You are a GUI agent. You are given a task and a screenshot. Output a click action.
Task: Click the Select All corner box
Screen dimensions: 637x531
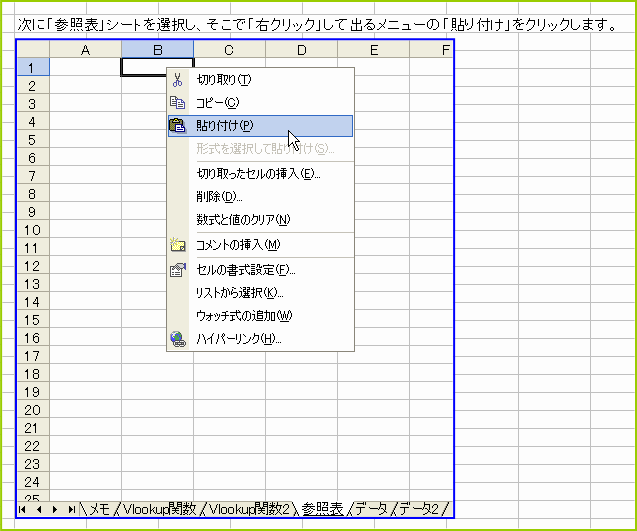point(33,50)
